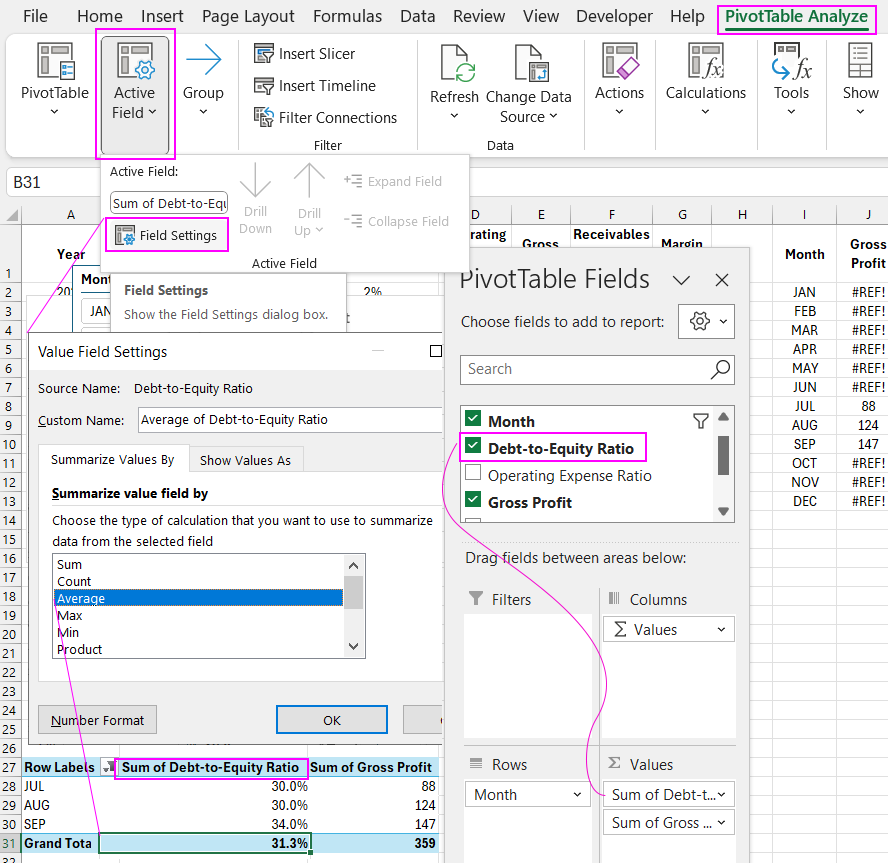Viewport: 888px width, 863px height.
Task: Click the Refresh icon in Data group
Action: click(x=454, y=66)
